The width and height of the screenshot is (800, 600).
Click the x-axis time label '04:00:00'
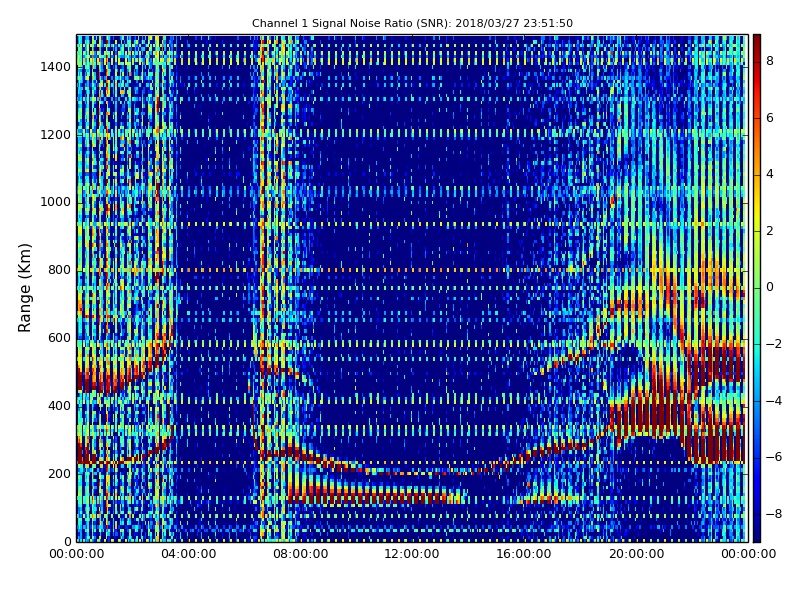click(x=189, y=554)
